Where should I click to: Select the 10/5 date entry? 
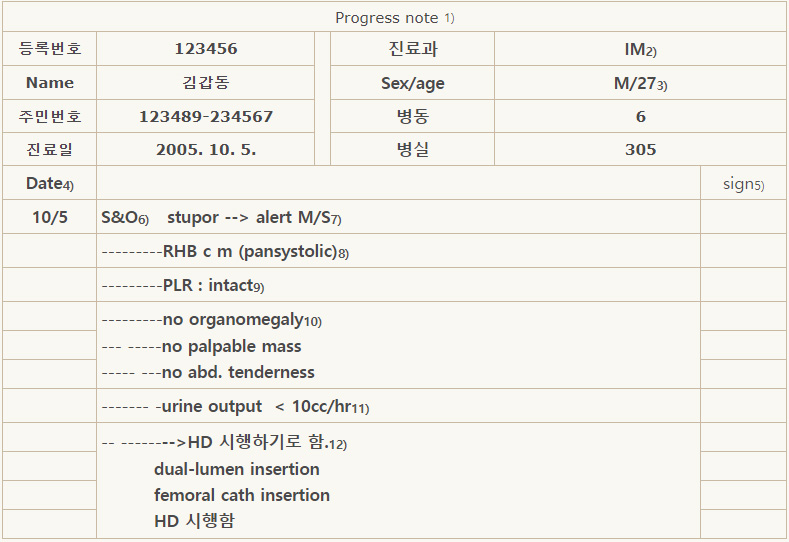[x=49, y=217]
